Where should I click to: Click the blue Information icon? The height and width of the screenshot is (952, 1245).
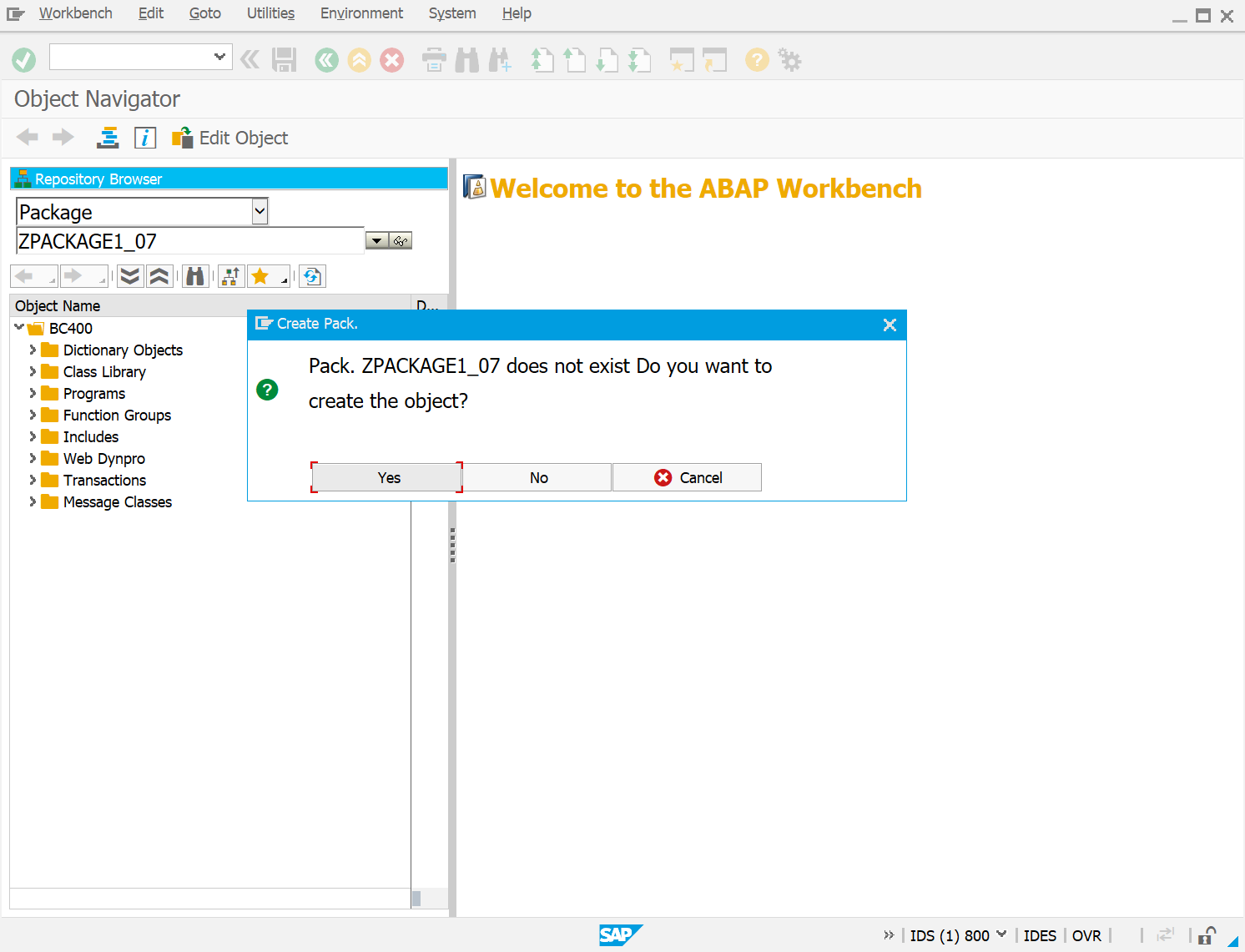(x=145, y=138)
